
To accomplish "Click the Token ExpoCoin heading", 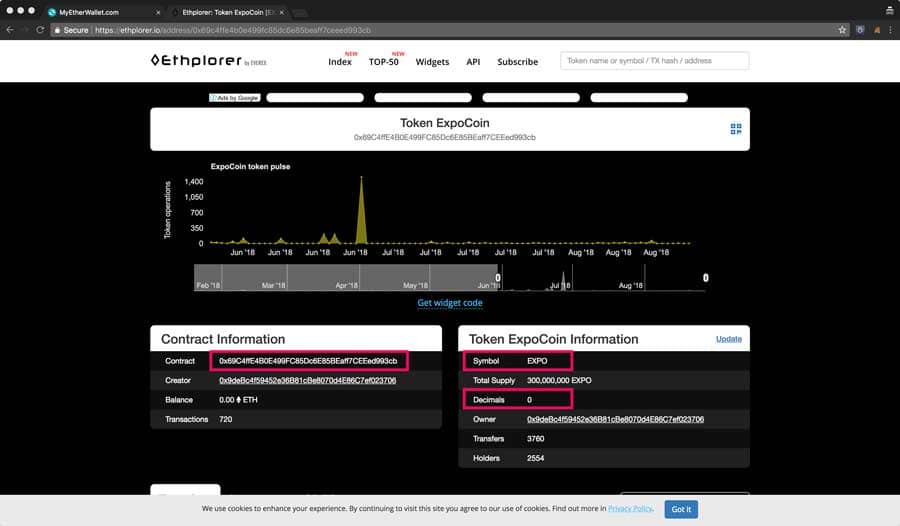I will click(445, 123).
